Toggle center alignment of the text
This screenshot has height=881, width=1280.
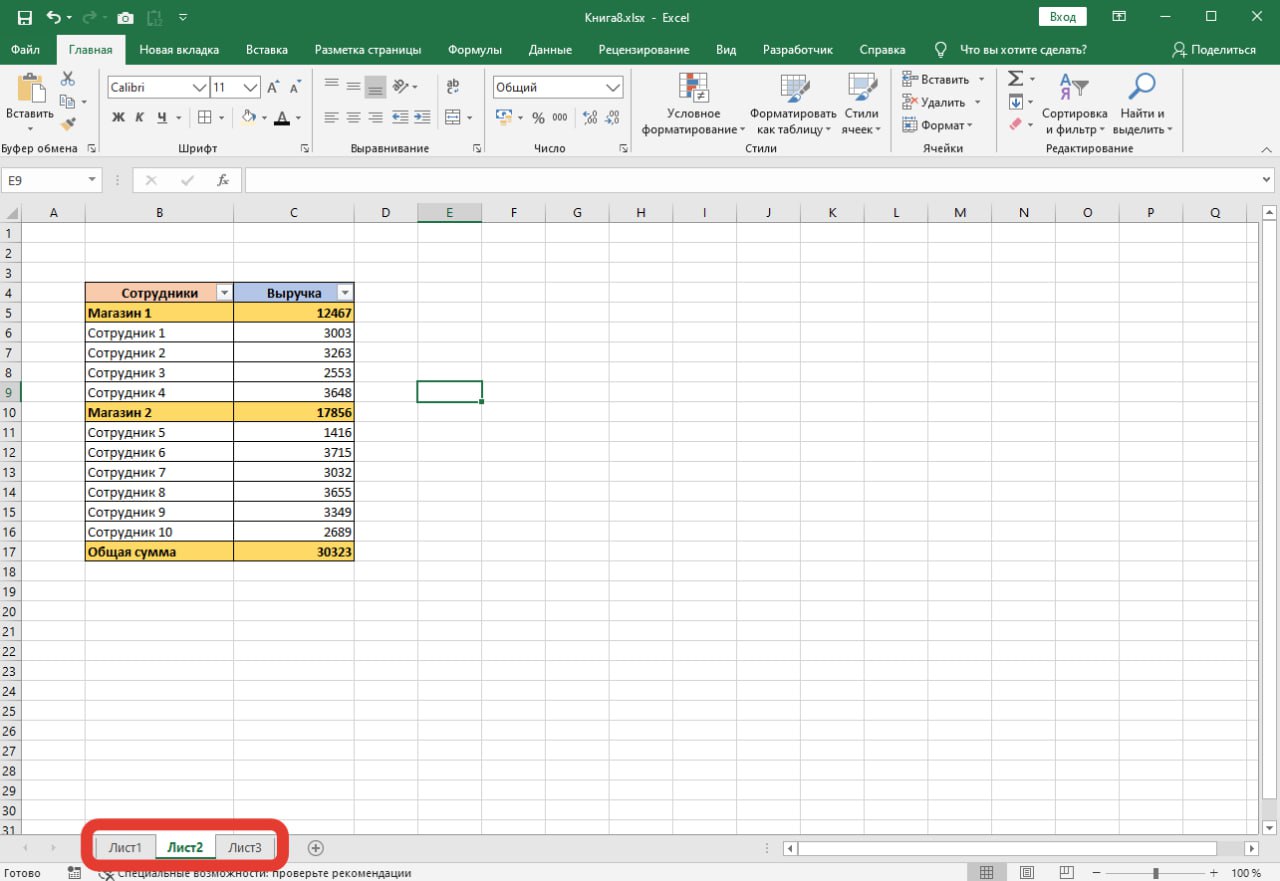coord(352,117)
